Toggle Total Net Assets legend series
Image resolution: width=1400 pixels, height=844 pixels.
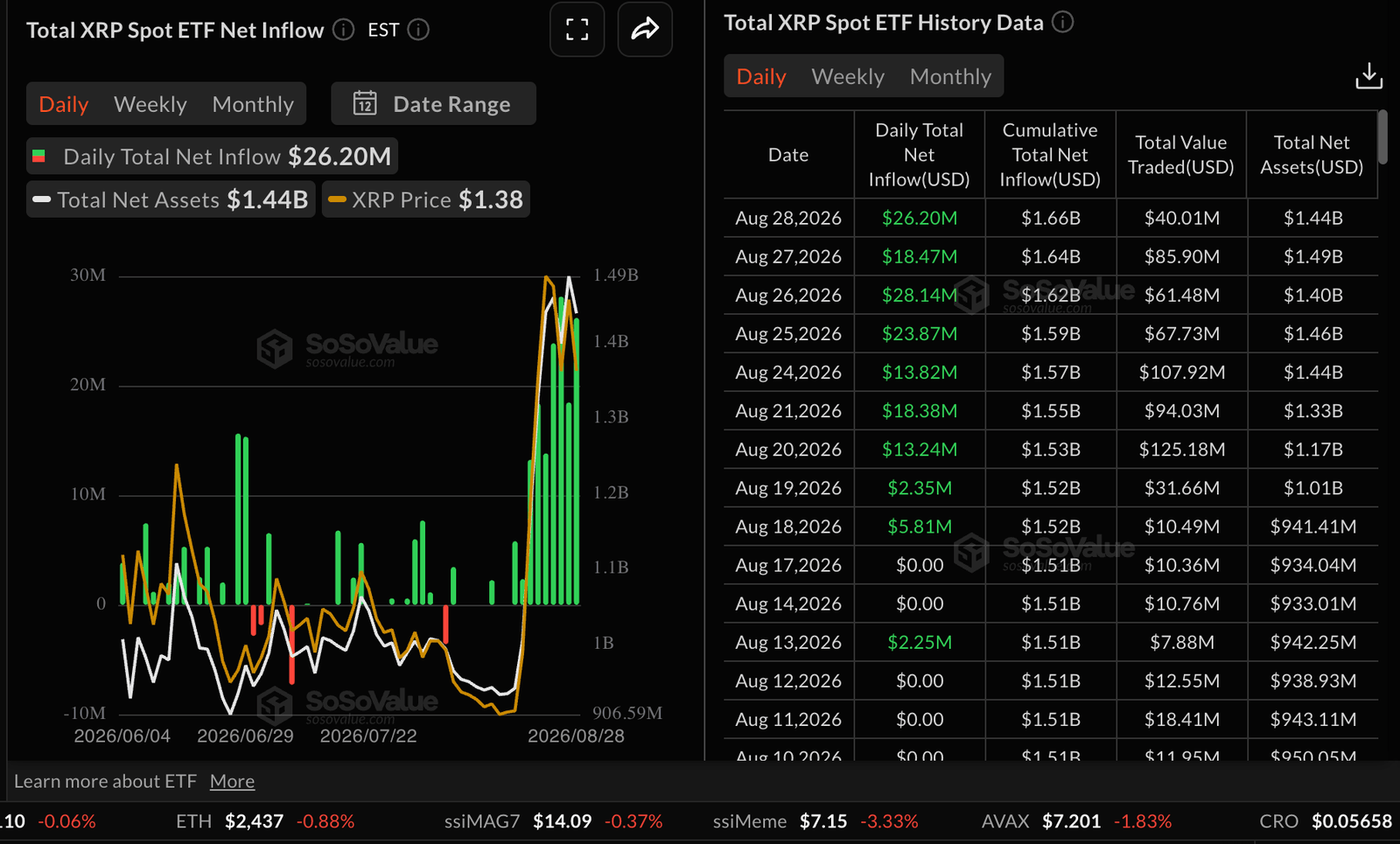(171, 199)
